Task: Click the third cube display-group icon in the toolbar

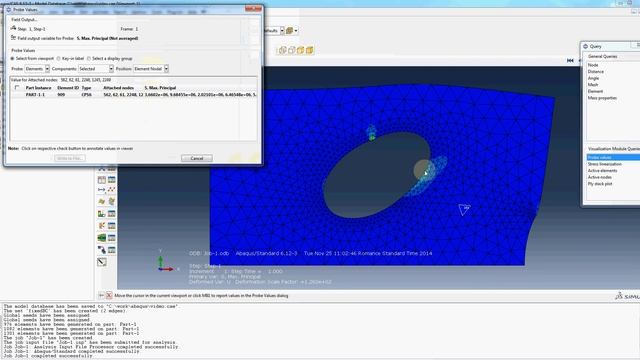Action: pyautogui.click(x=301, y=50)
